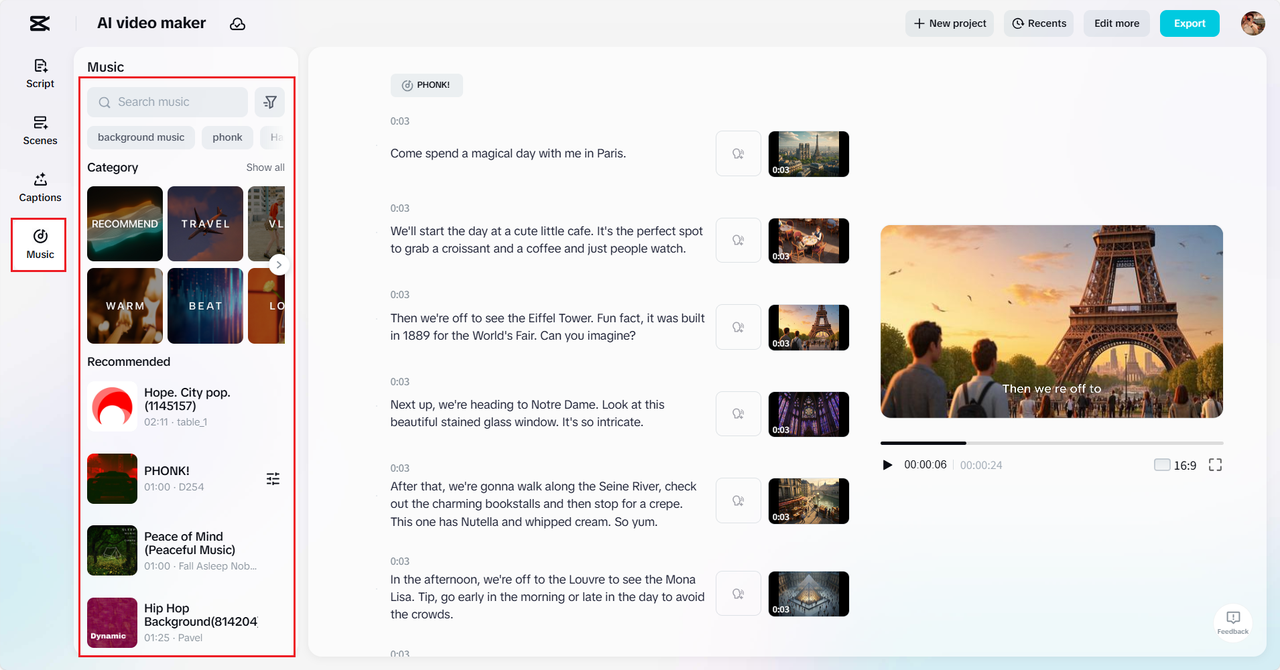
Task: Click the Export button
Action: (x=1190, y=23)
